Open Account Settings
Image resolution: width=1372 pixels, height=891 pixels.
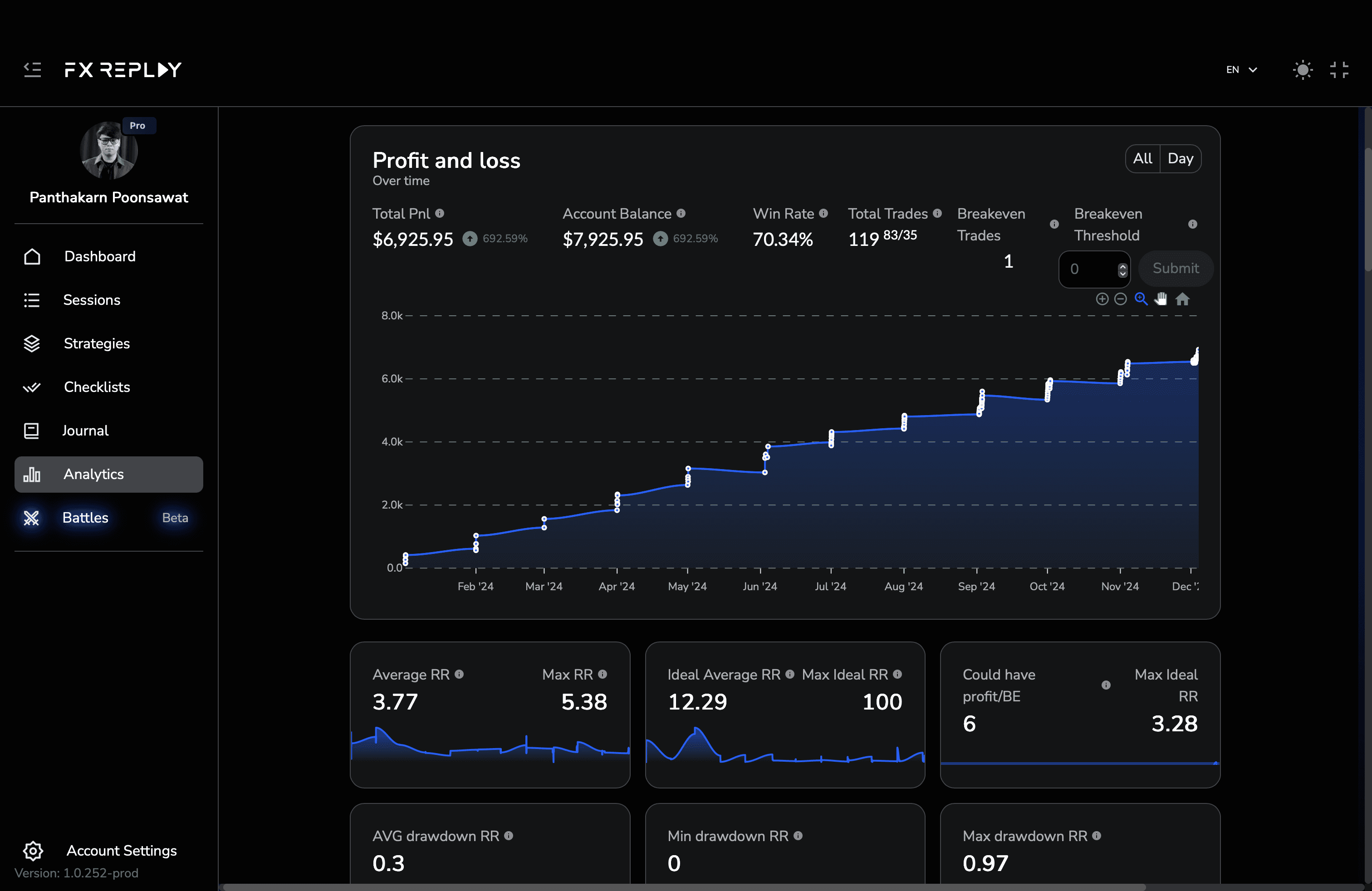tap(121, 850)
